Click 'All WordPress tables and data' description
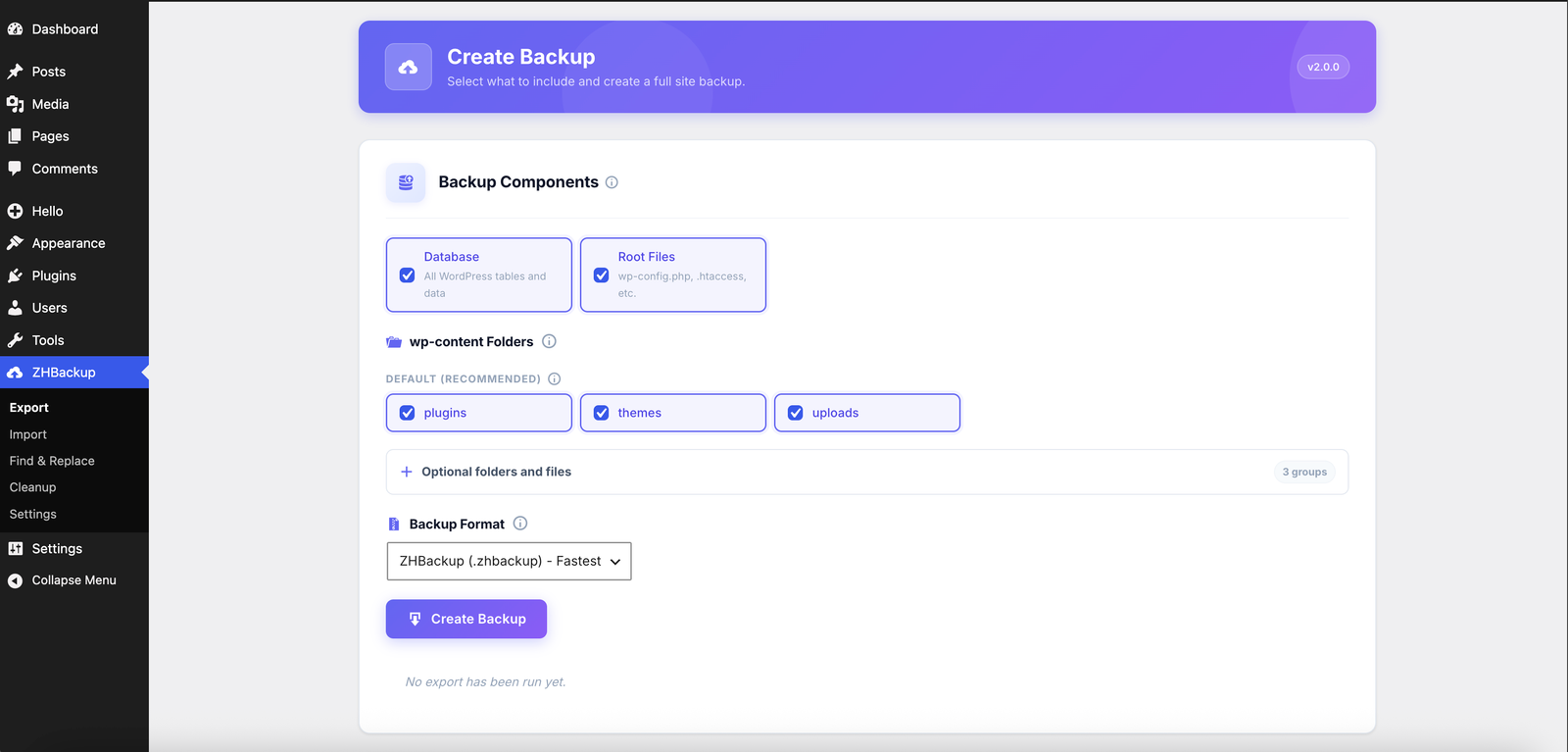The height and width of the screenshot is (752, 1568). [485, 284]
